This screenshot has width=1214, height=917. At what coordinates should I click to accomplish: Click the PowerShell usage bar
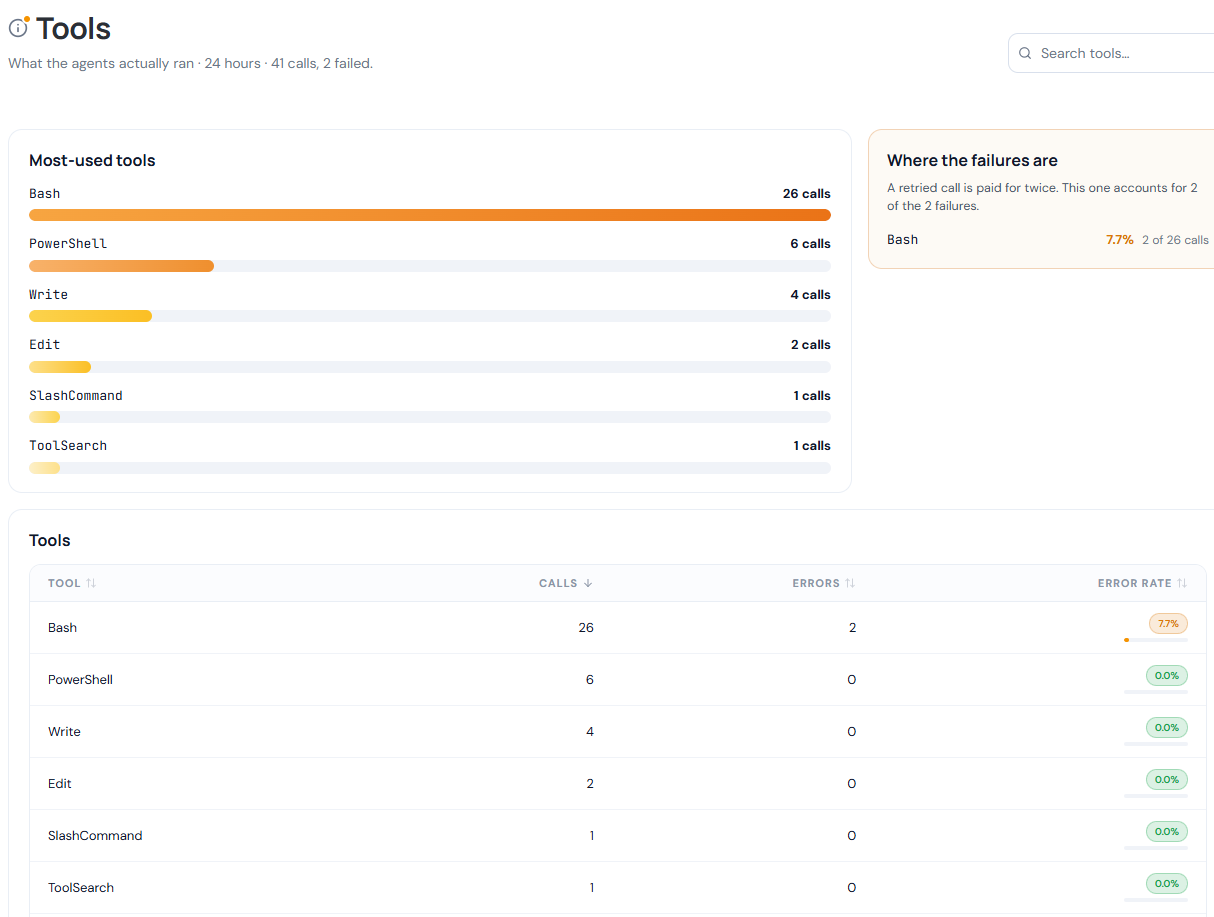pyautogui.click(x=430, y=266)
